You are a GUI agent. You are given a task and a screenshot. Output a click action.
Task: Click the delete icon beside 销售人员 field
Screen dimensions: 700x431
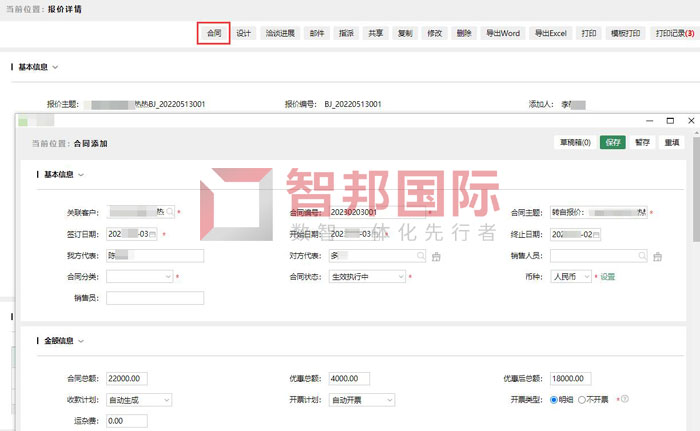[656, 257]
